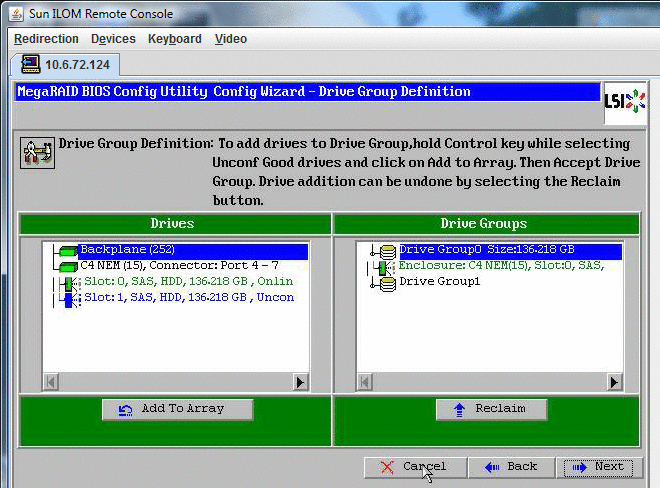The height and width of the screenshot is (488, 660).
Task: Select the Drive Group1 row
Action: click(x=439, y=281)
